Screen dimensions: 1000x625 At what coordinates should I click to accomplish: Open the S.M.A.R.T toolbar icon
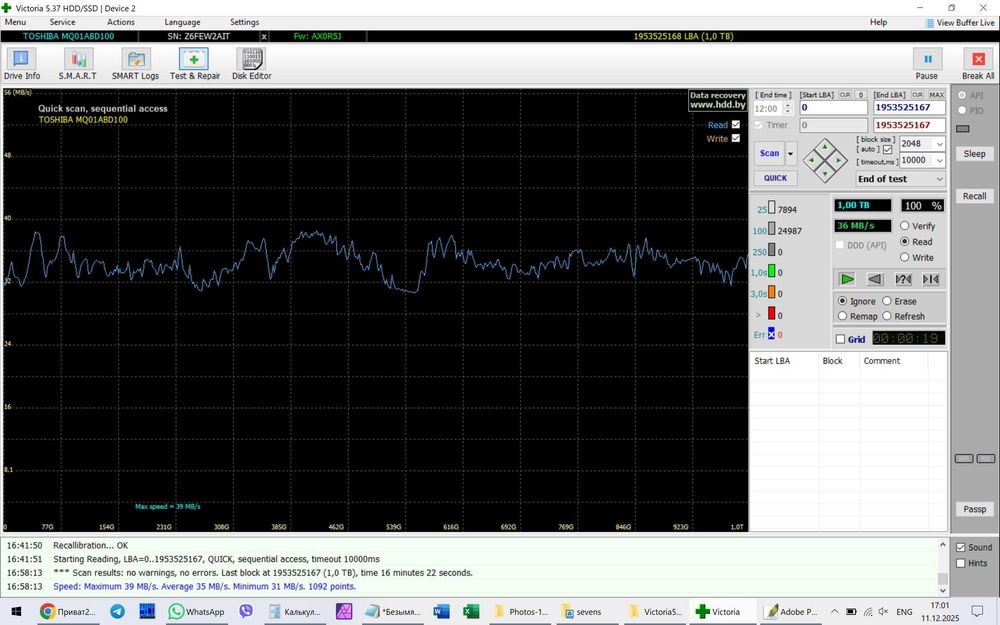77,63
